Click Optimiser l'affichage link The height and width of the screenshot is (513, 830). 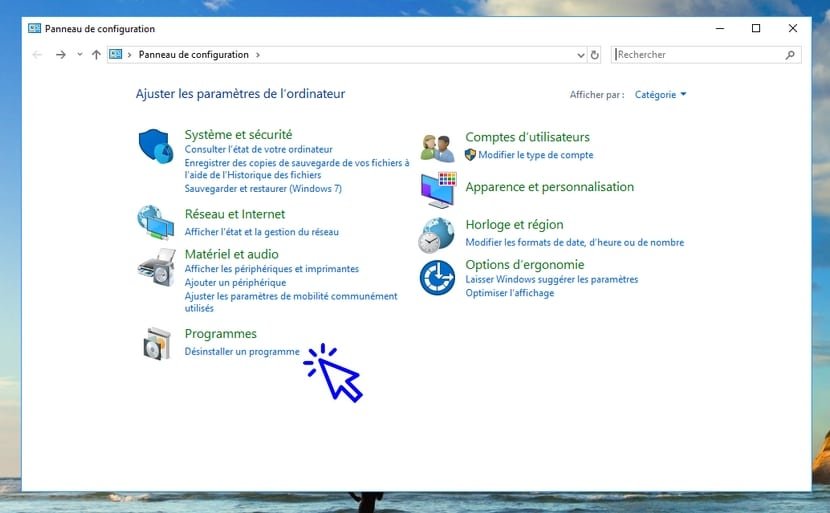(510, 293)
